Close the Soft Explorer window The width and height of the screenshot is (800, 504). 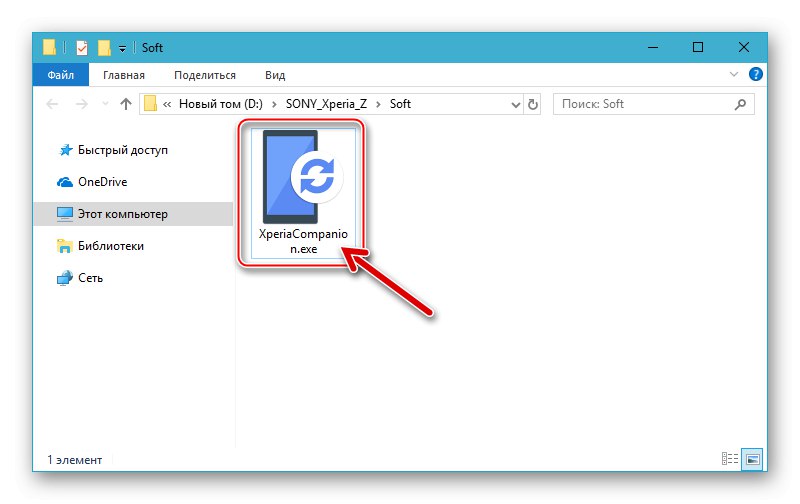(x=744, y=47)
